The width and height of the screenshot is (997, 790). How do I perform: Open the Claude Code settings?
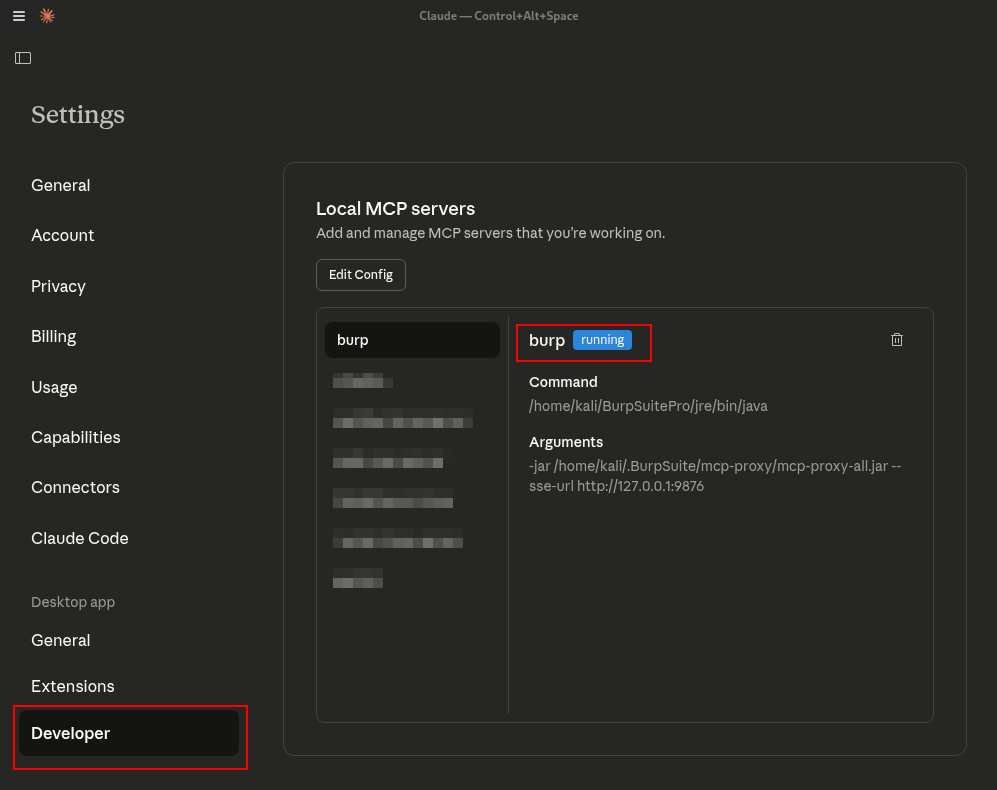[x=80, y=538]
